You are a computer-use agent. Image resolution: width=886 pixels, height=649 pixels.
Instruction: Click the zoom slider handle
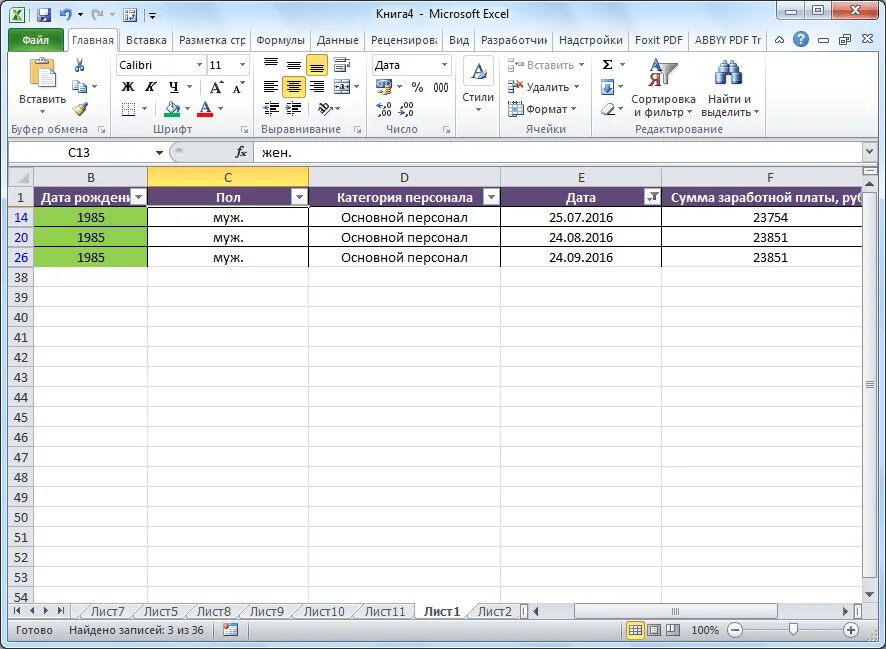click(793, 629)
